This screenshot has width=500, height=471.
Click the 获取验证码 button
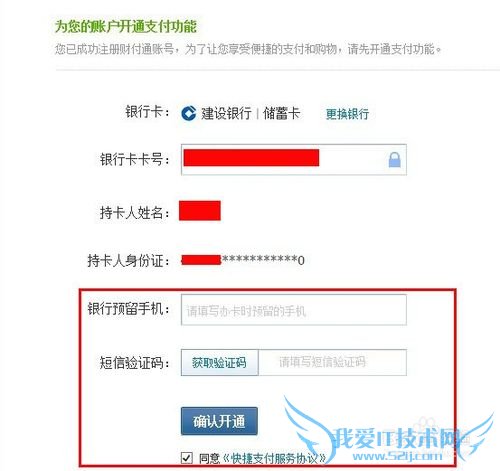(x=219, y=363)
